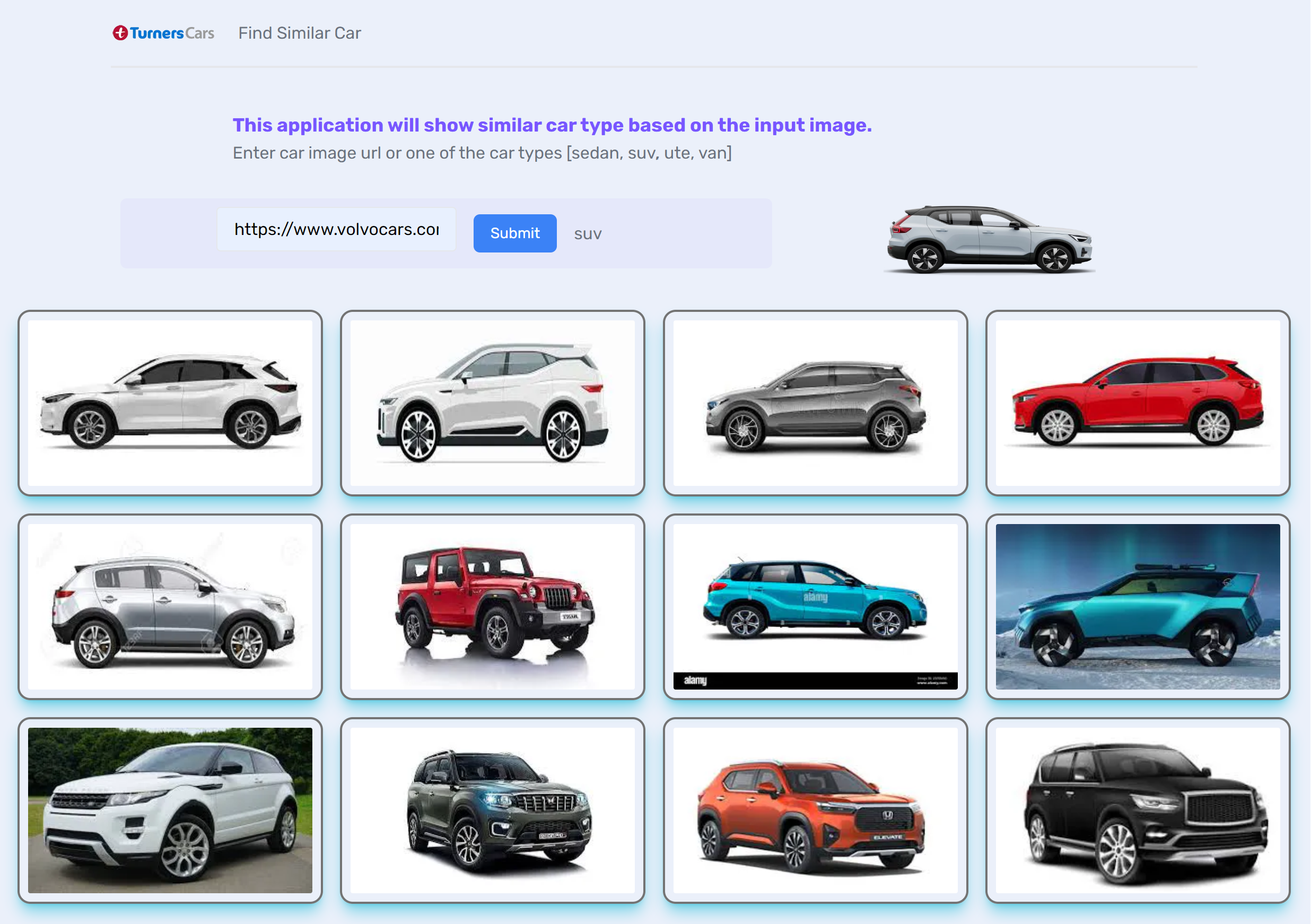
Task: Choose the red Mazda SUV thumbnail
Action: pyautogui.click(x=1137, y=403)
